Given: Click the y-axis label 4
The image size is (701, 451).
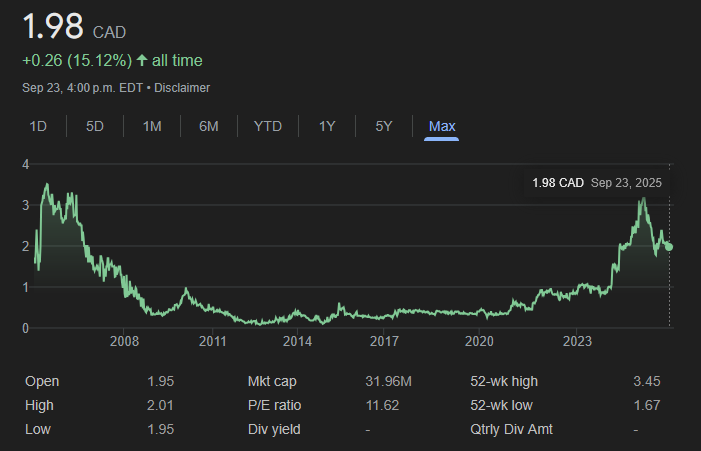Looking at the screenshot, I should (25, 164).
